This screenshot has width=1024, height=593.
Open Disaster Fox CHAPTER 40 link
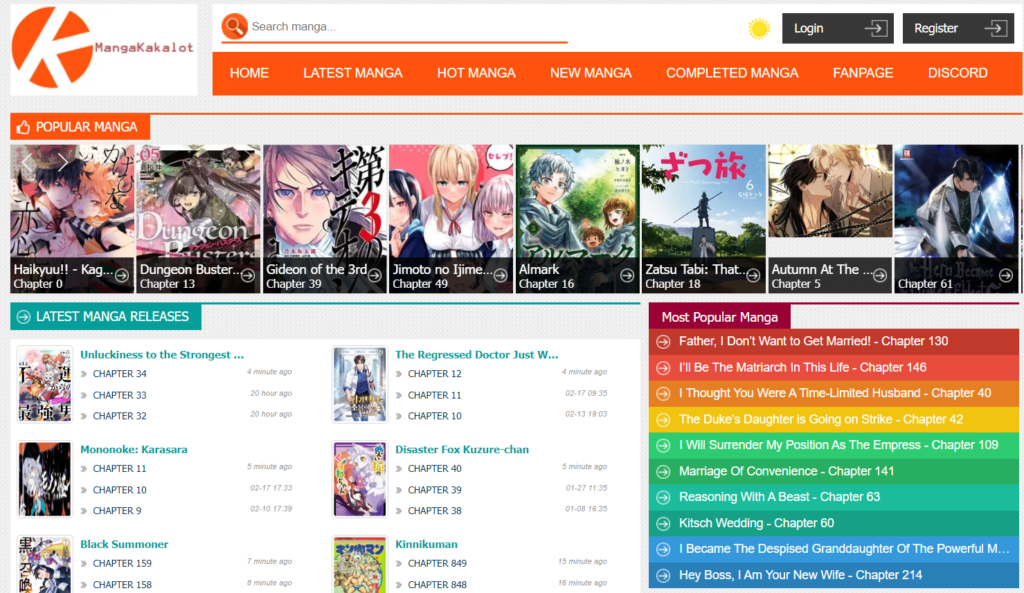434,468
